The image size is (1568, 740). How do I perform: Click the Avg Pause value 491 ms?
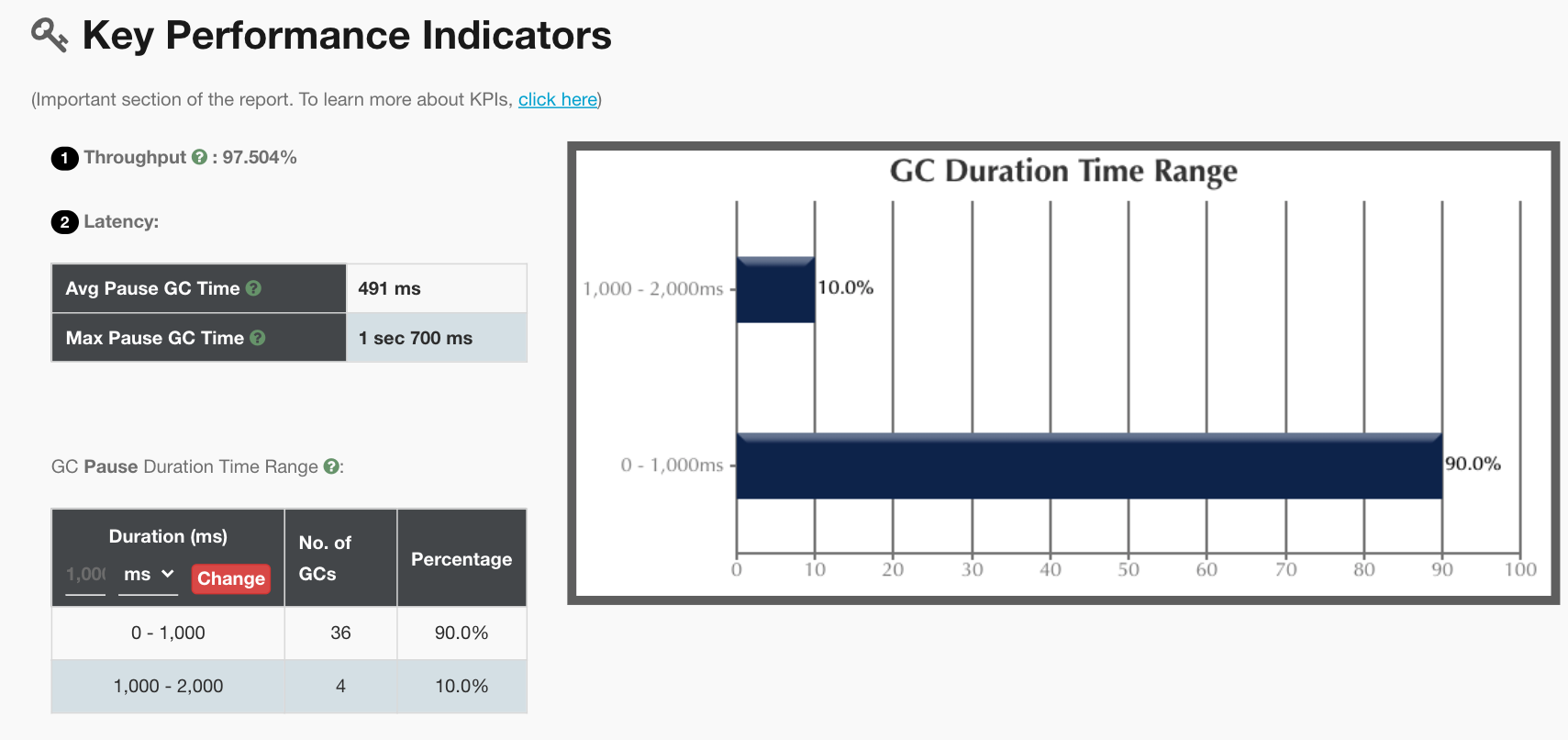[390, 288]
